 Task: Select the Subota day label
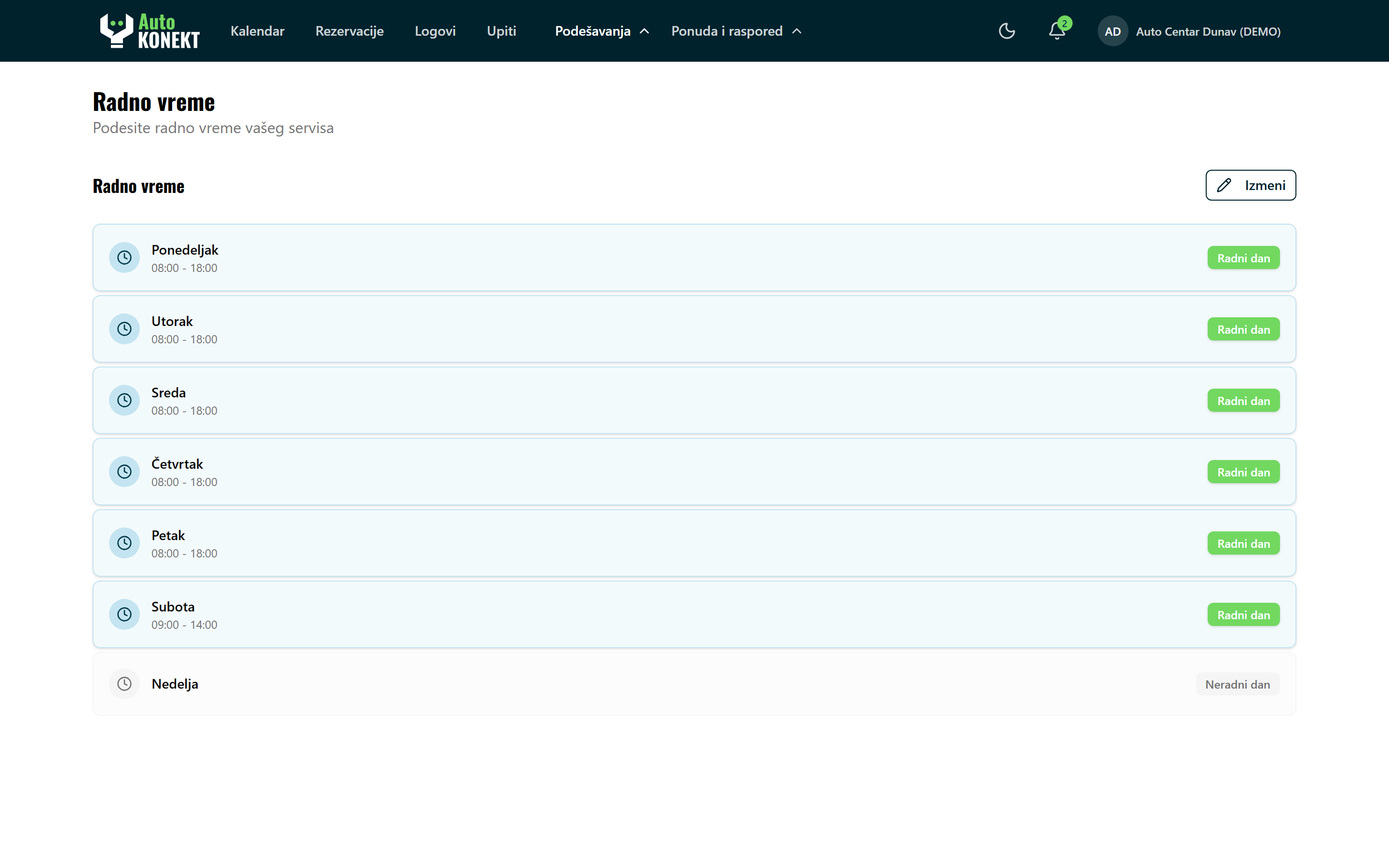pyautogui.click(x=173, y=607)
